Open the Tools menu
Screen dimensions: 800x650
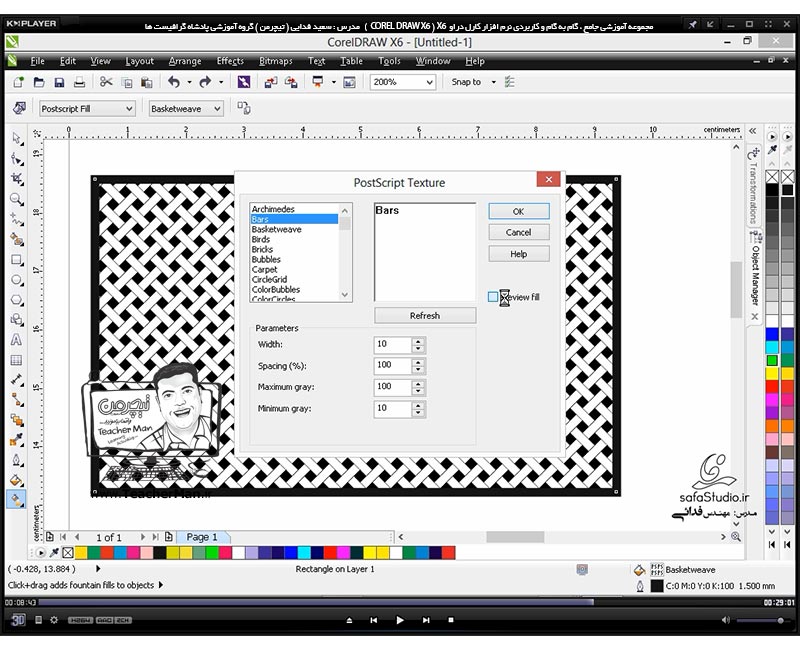click(x=389, y=61)
